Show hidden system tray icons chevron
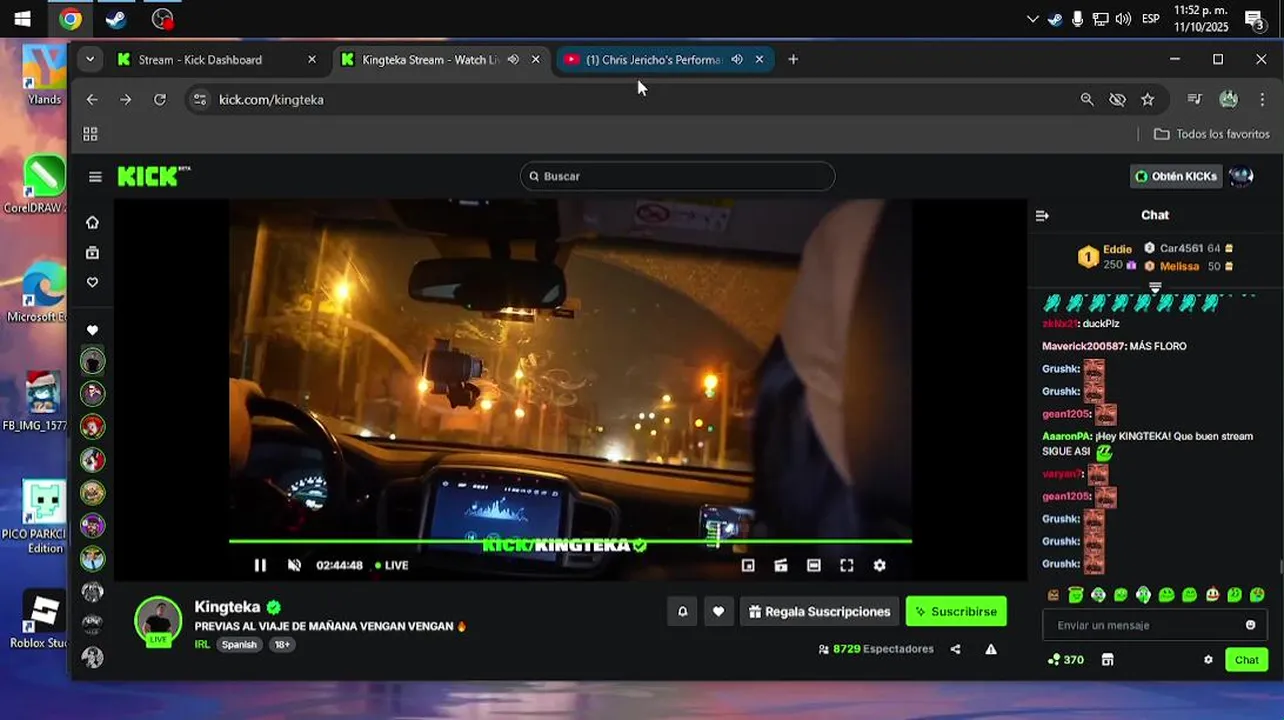This screenshot has width=1284, height=720. (x=1033, y=19)
